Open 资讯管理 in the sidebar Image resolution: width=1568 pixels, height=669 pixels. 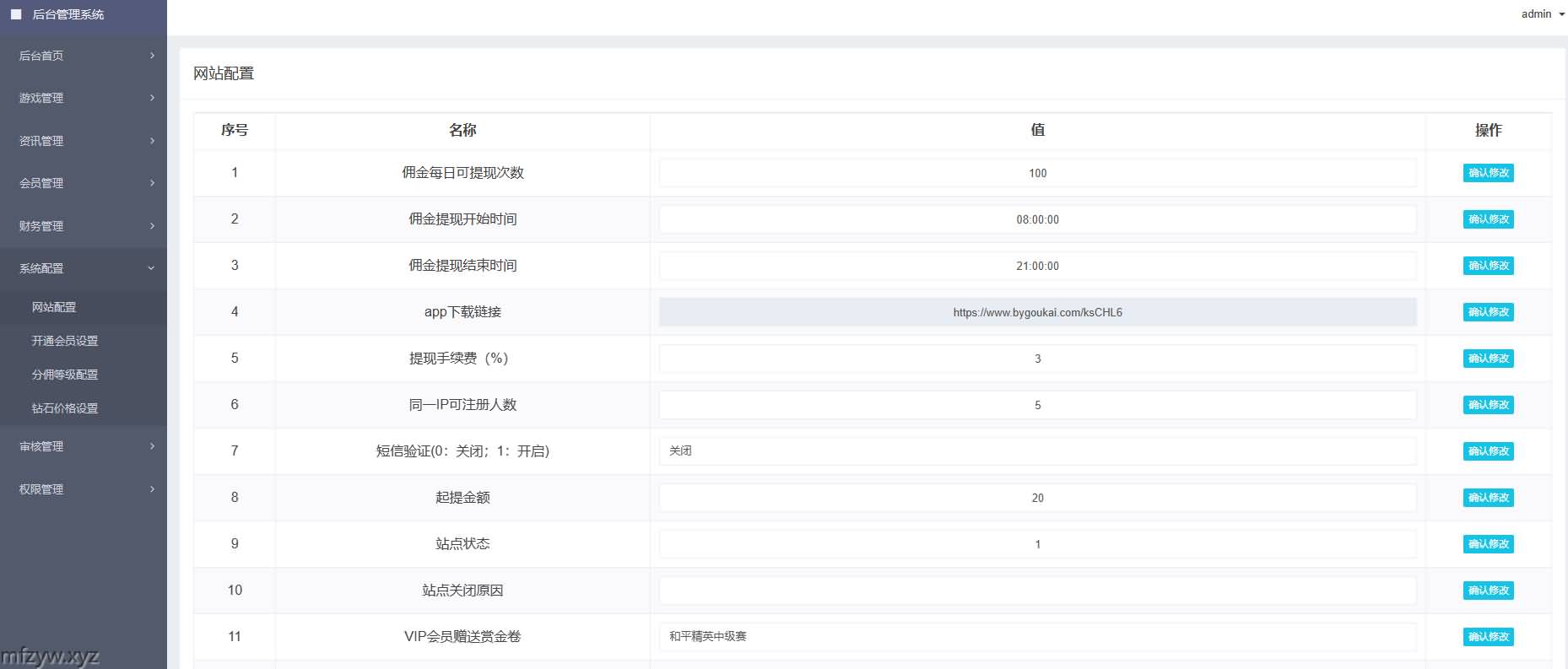(x=84, y=141)
